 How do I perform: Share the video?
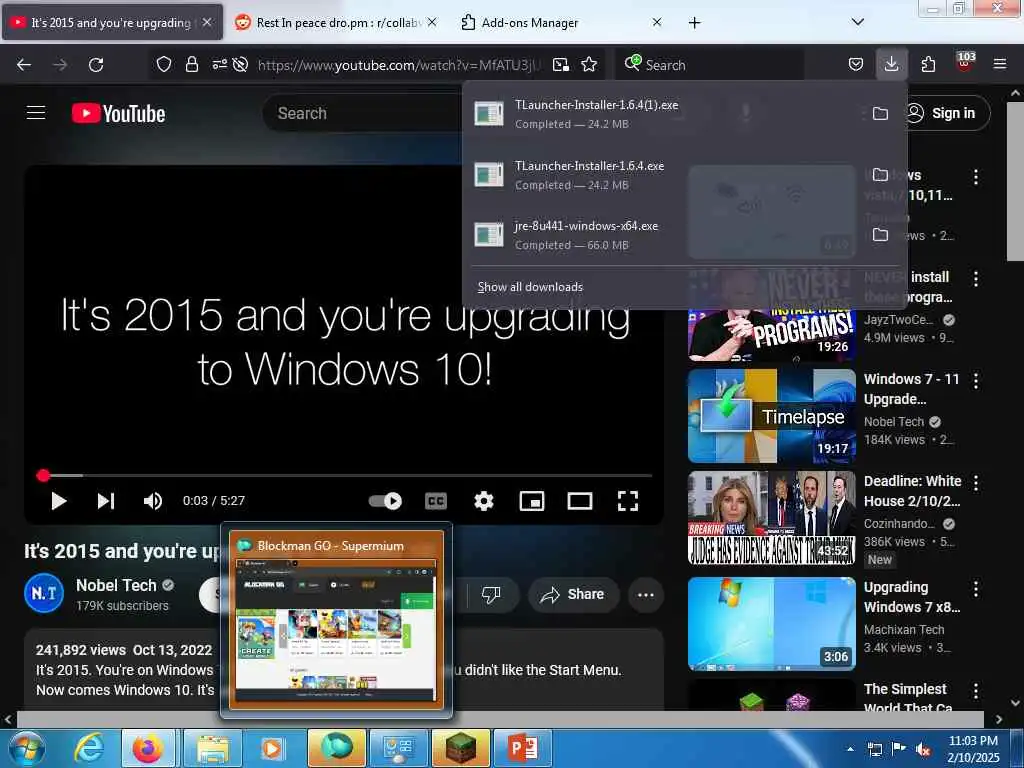coord(573,594)
